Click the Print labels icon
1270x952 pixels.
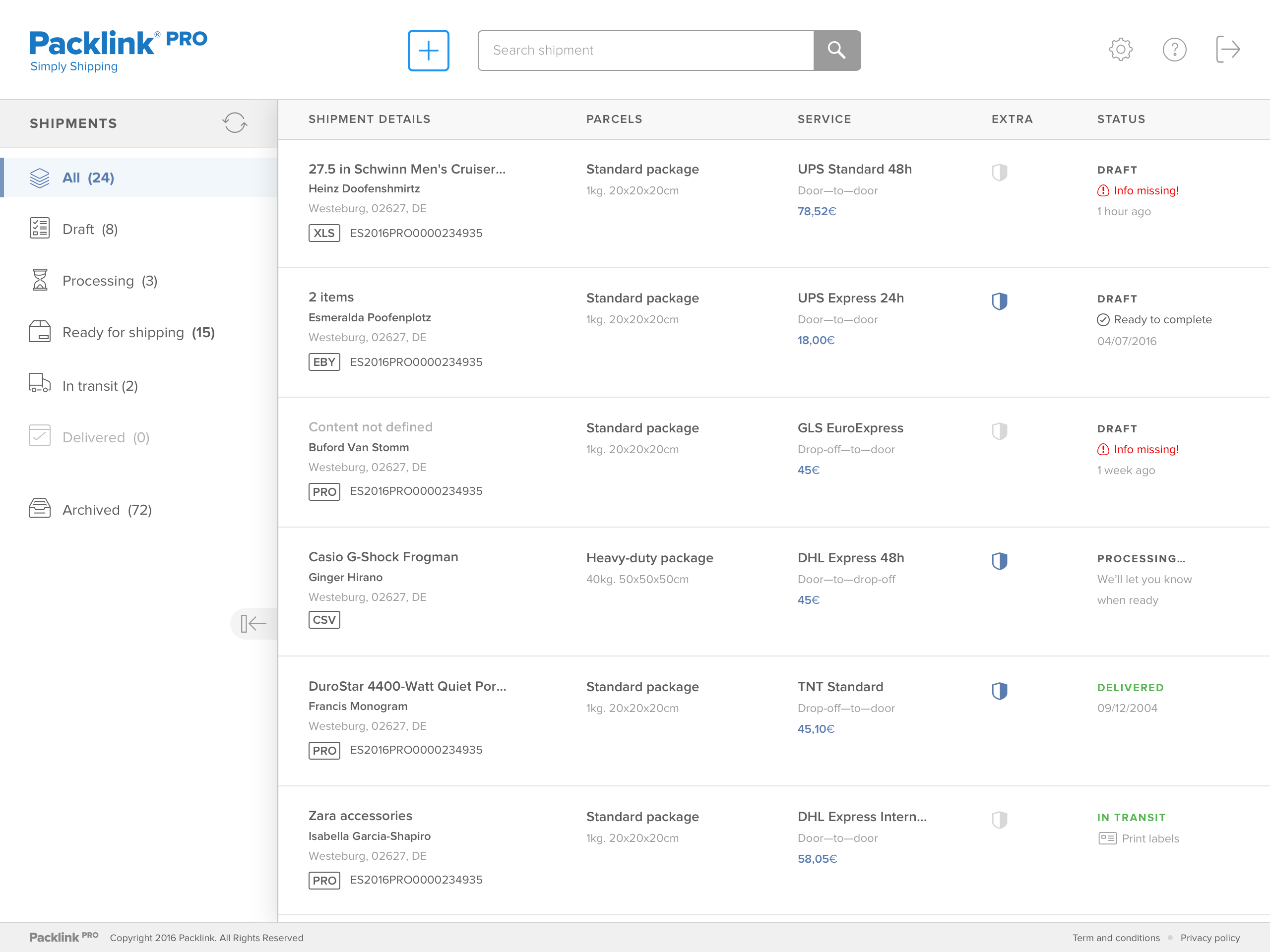coord(1107,838)
